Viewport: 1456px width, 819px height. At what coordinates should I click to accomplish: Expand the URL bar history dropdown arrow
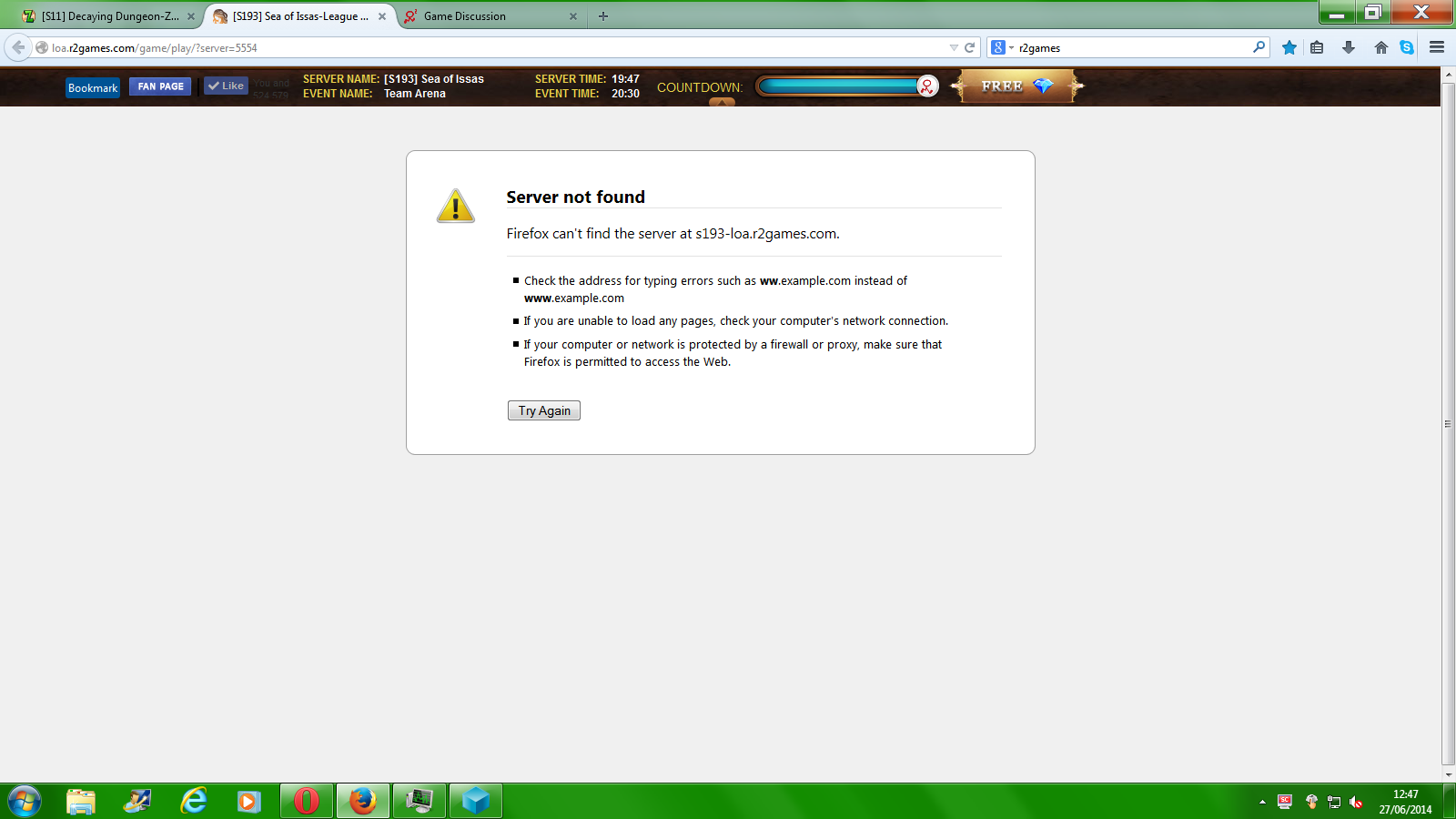click(954, 47)
